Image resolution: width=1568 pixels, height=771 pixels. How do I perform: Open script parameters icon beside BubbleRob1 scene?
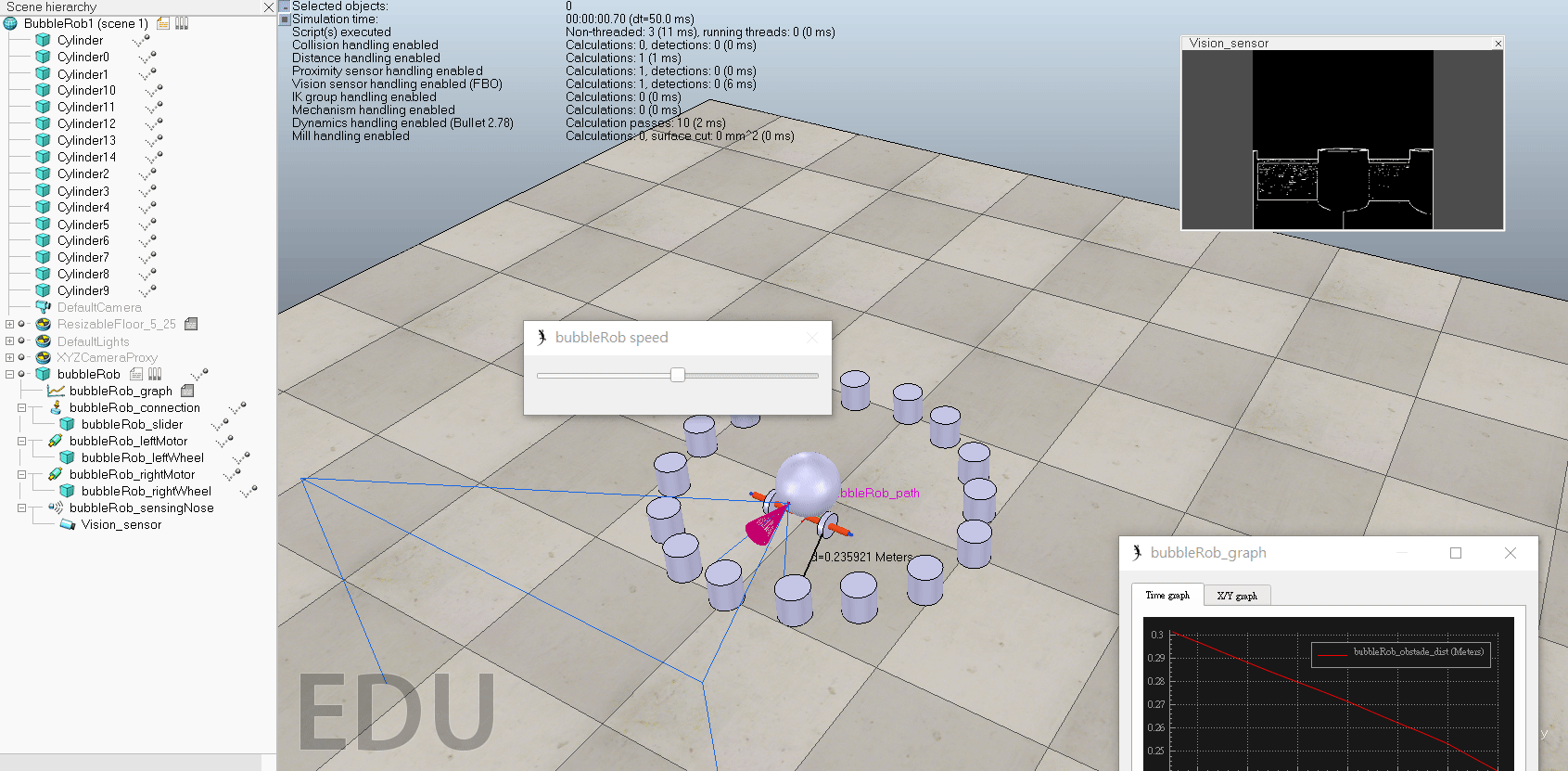182,23
